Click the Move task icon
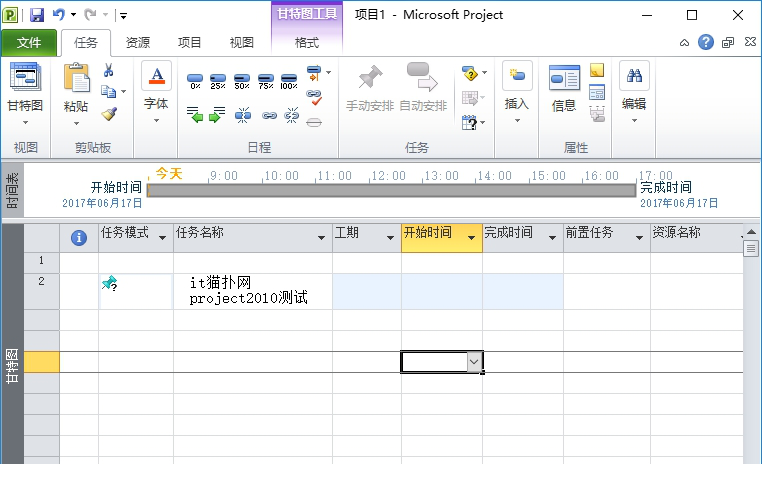The height and width of the screenshot is (482, 762). (x=470, y=98)
